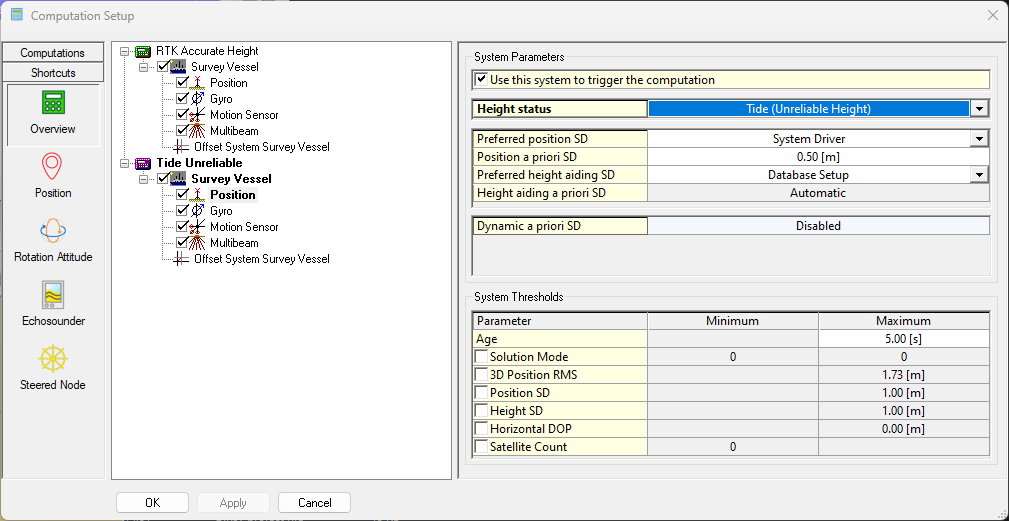Enable the Horizontal DOP threshold checkbox

point(482,429)
